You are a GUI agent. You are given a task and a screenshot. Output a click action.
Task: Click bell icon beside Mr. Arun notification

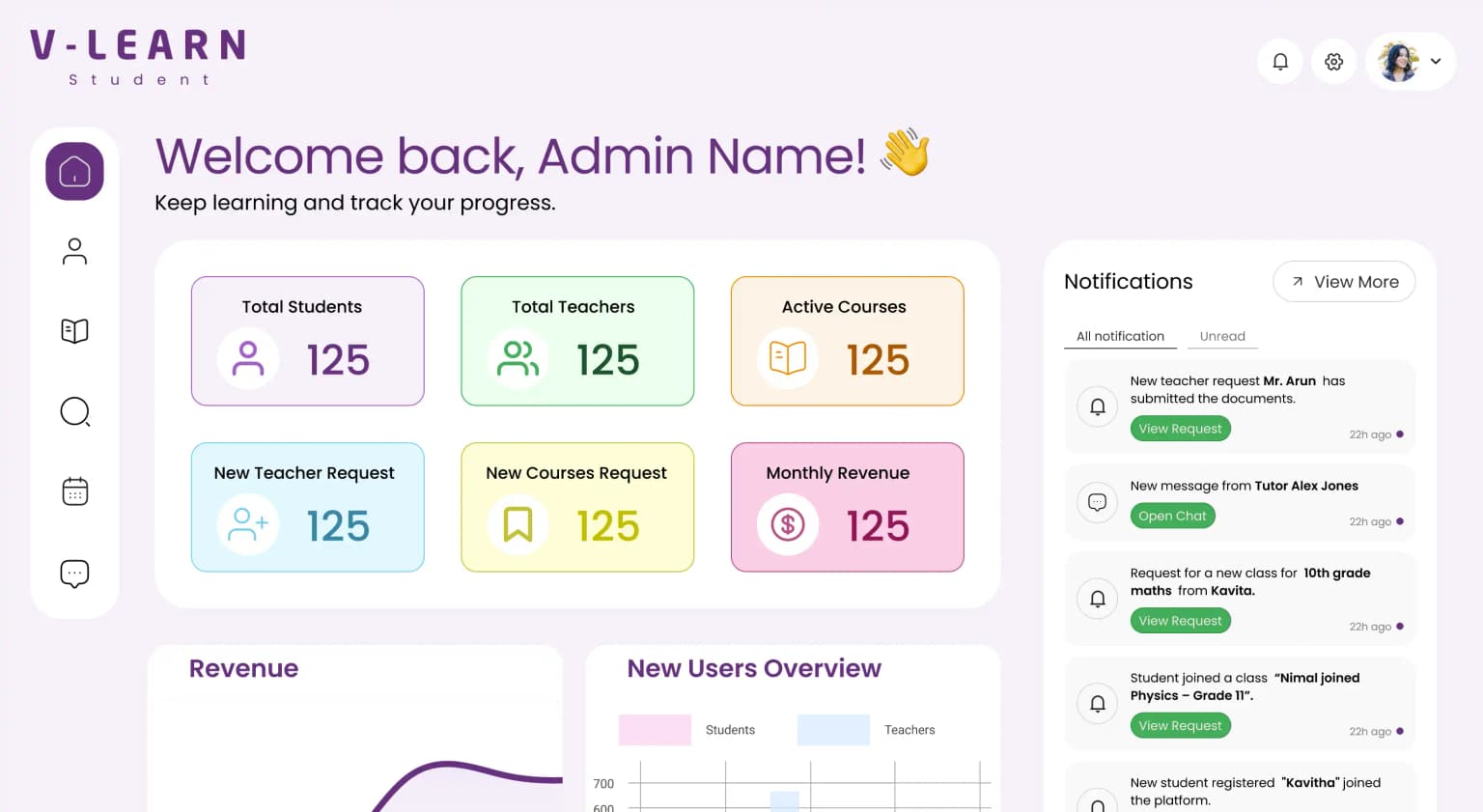tap(1098, 406)
